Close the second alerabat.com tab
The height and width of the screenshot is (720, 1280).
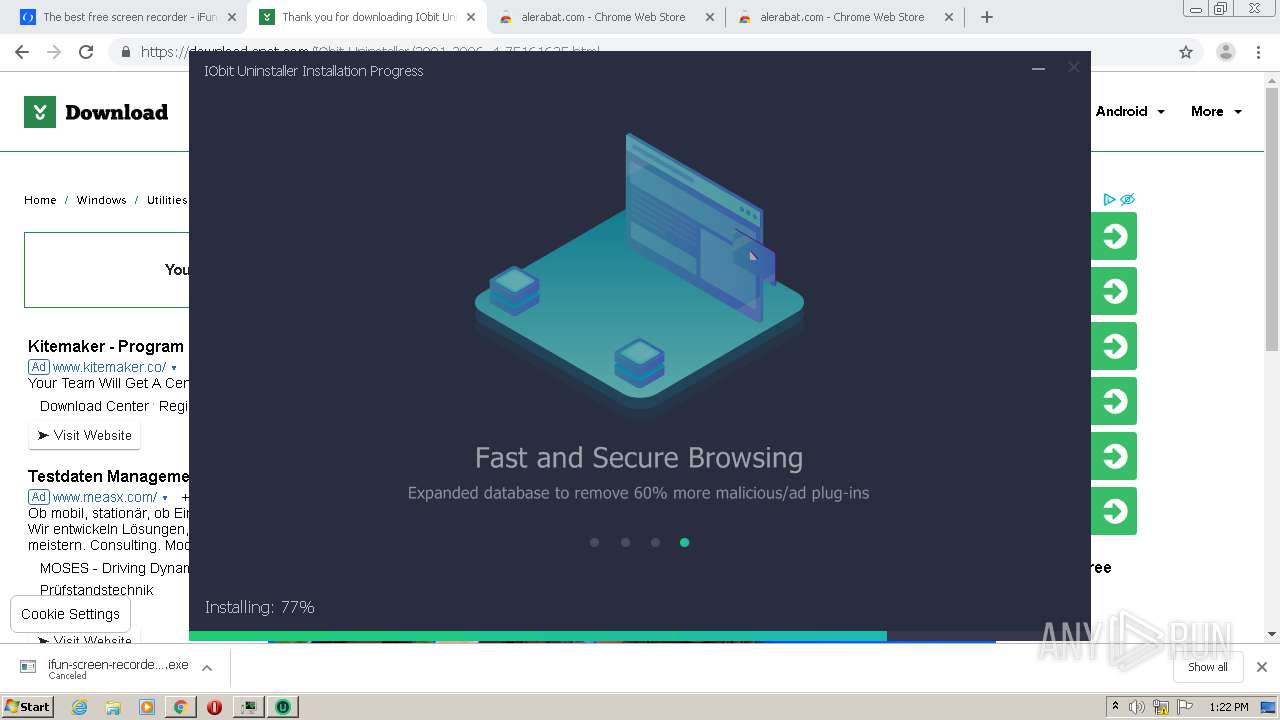tap(950, 17)
